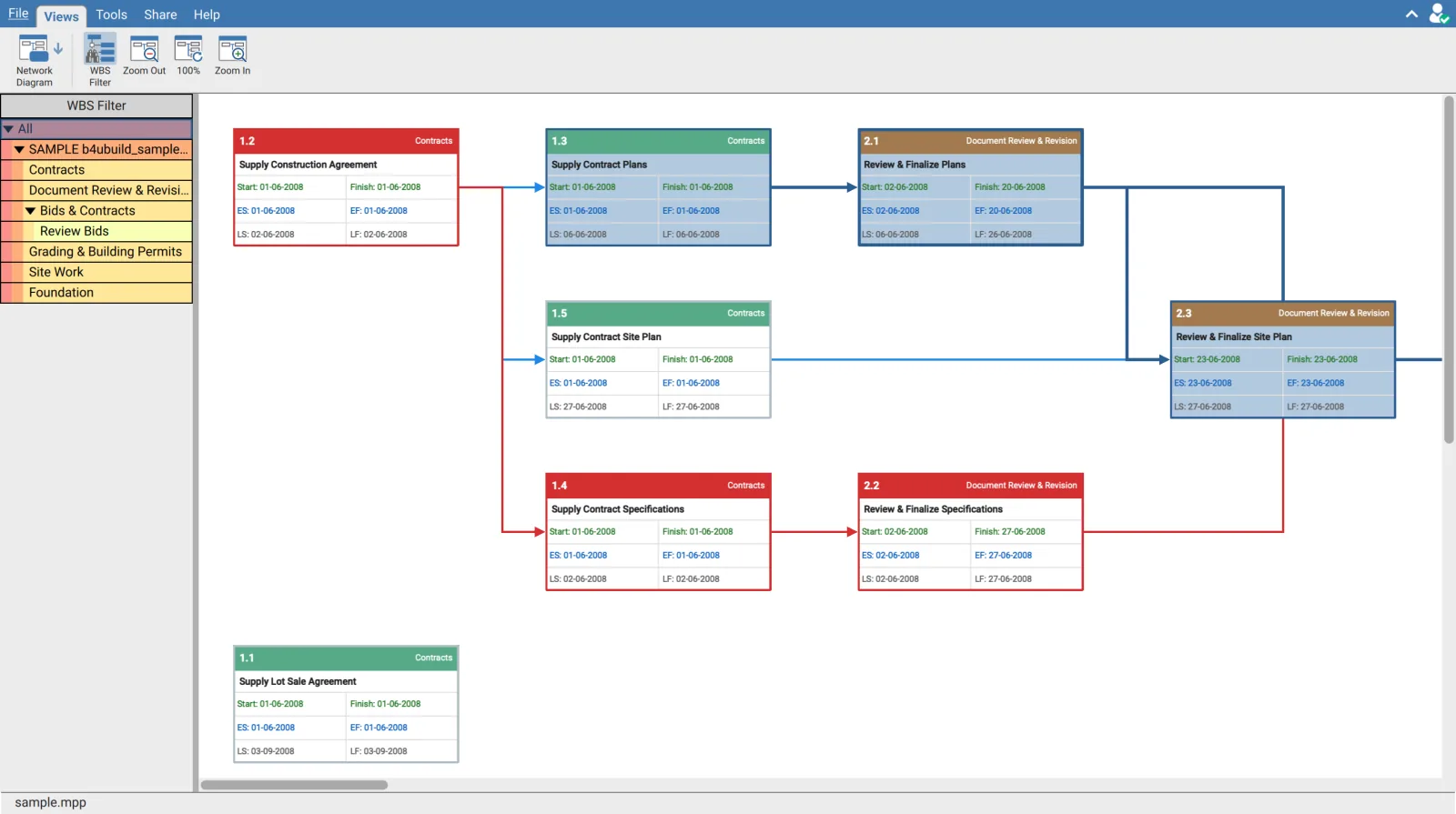Select task node 1.3 Supply Contract Plans
The width and height of the screenshot is (1456, 814).
pos(658,187)
